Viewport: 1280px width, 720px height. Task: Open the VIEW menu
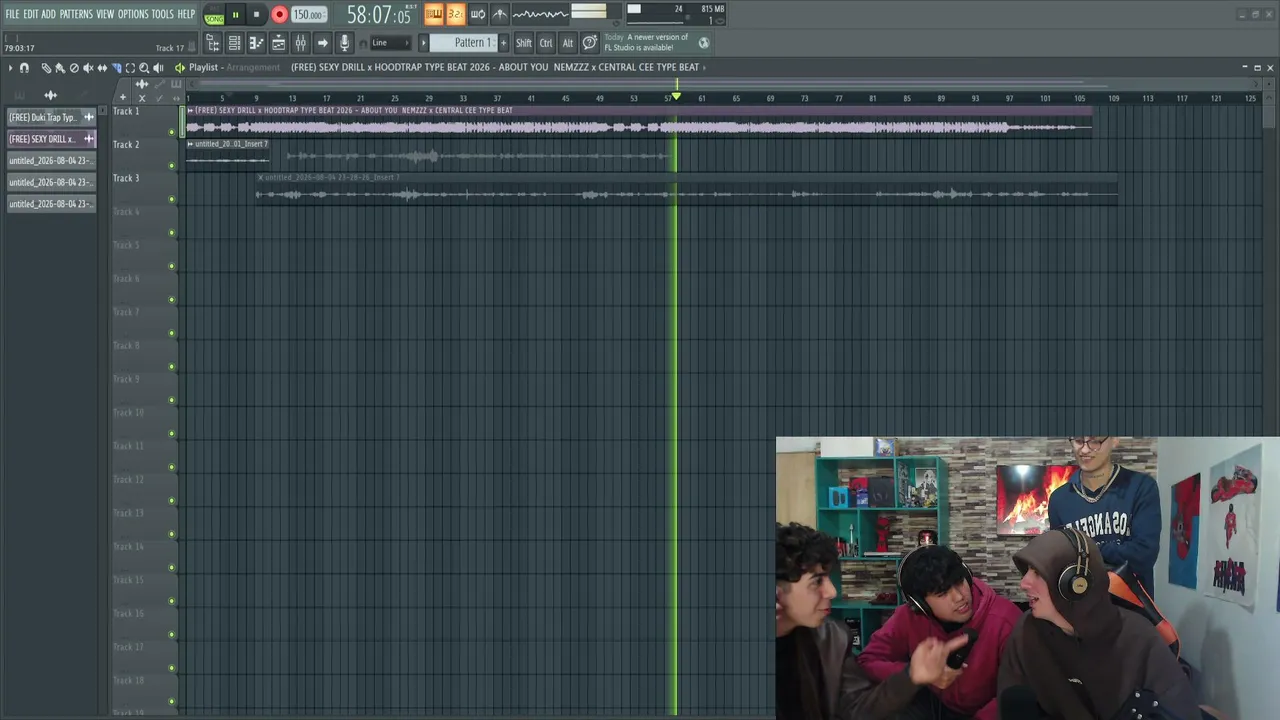[105, 14]
